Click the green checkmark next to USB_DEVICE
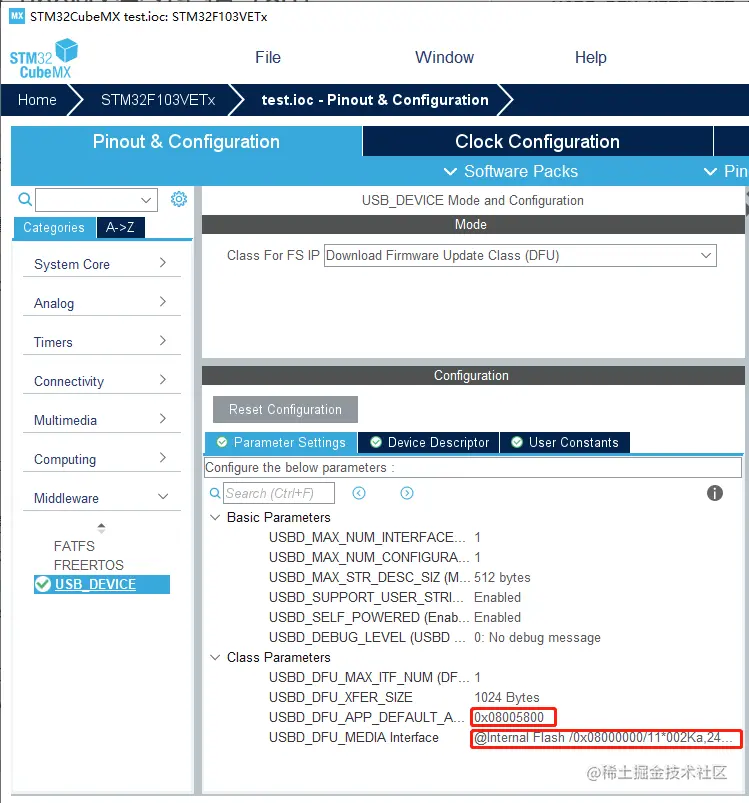Viewport: 749px width, 803px height. pyautogui.click(x=42, y=584)
